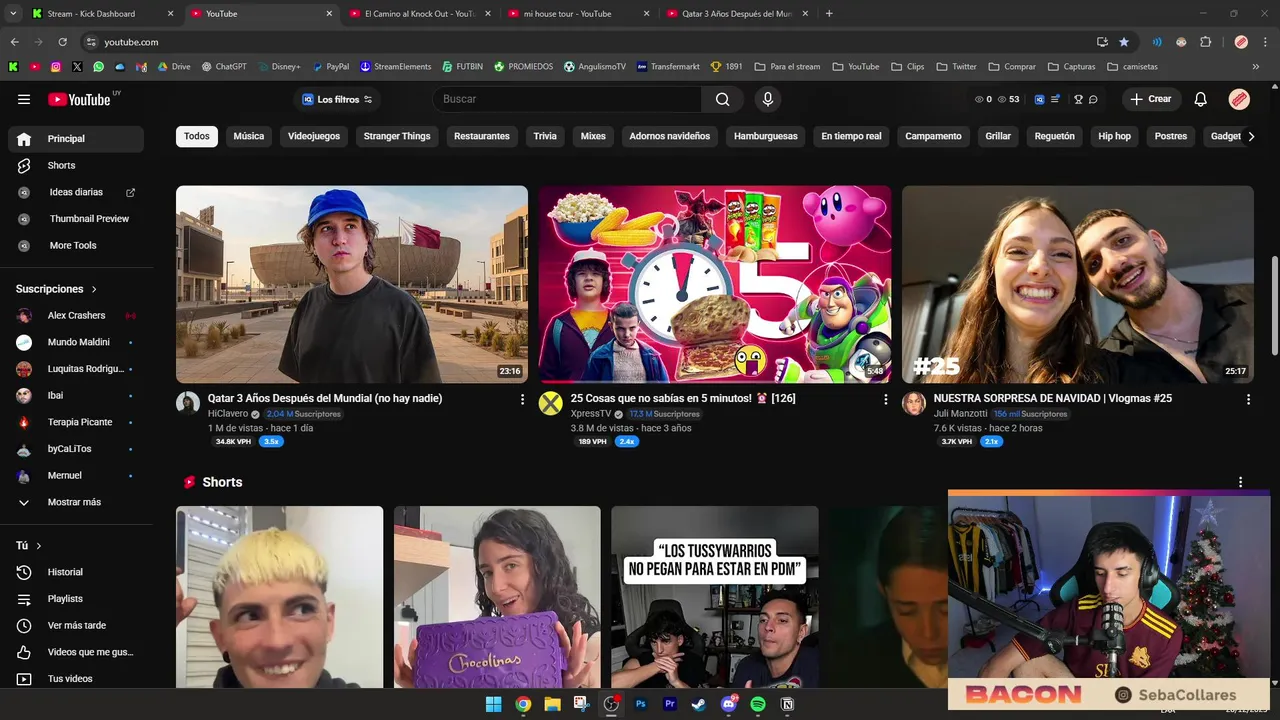1280x720 pixels.
Task: Select the Hamburguesas chip
Action: click(766, 136)
